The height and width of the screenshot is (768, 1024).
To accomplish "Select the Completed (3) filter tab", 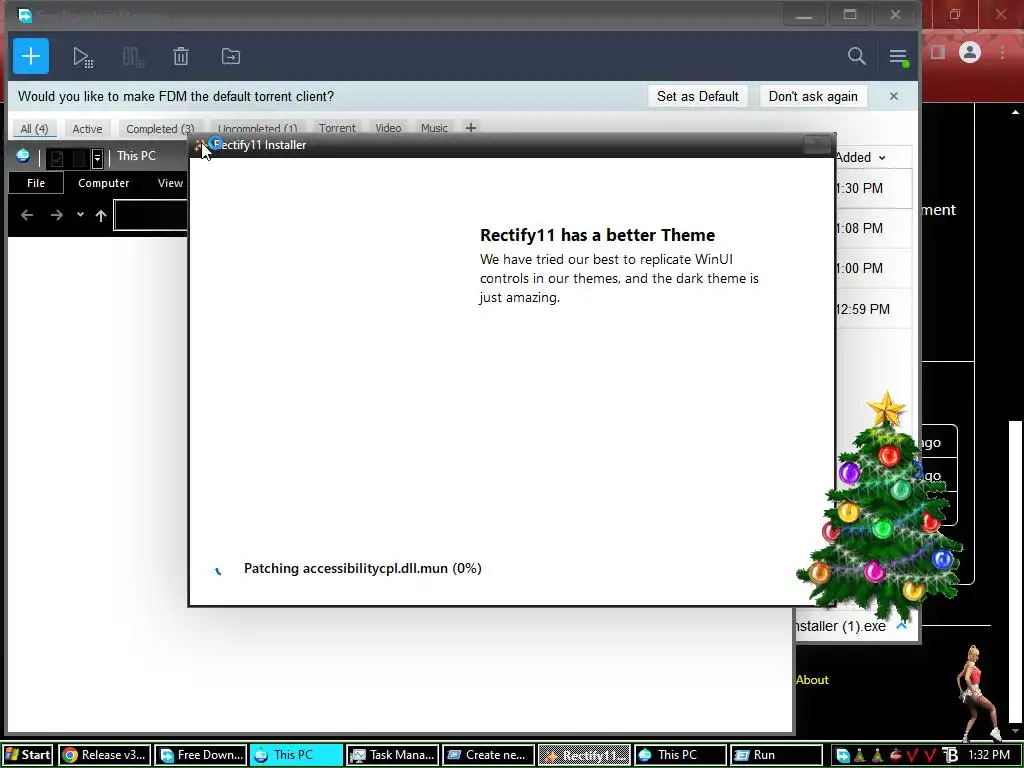I will [160, 129].
